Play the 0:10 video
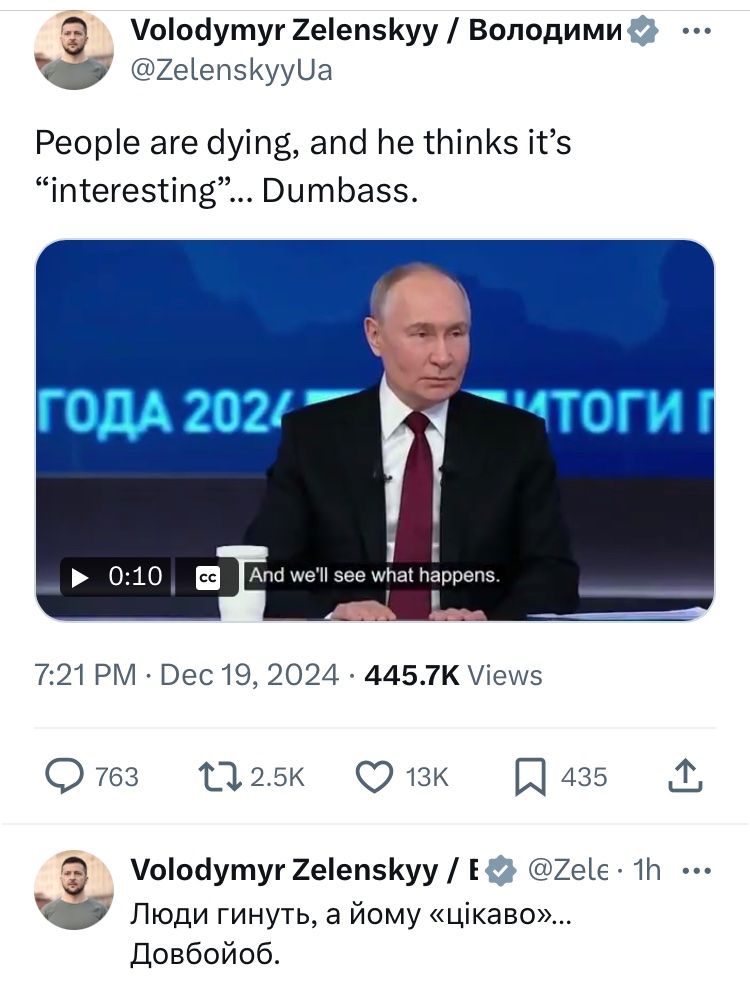Viewport: 750px width, 982px height. 116,576
